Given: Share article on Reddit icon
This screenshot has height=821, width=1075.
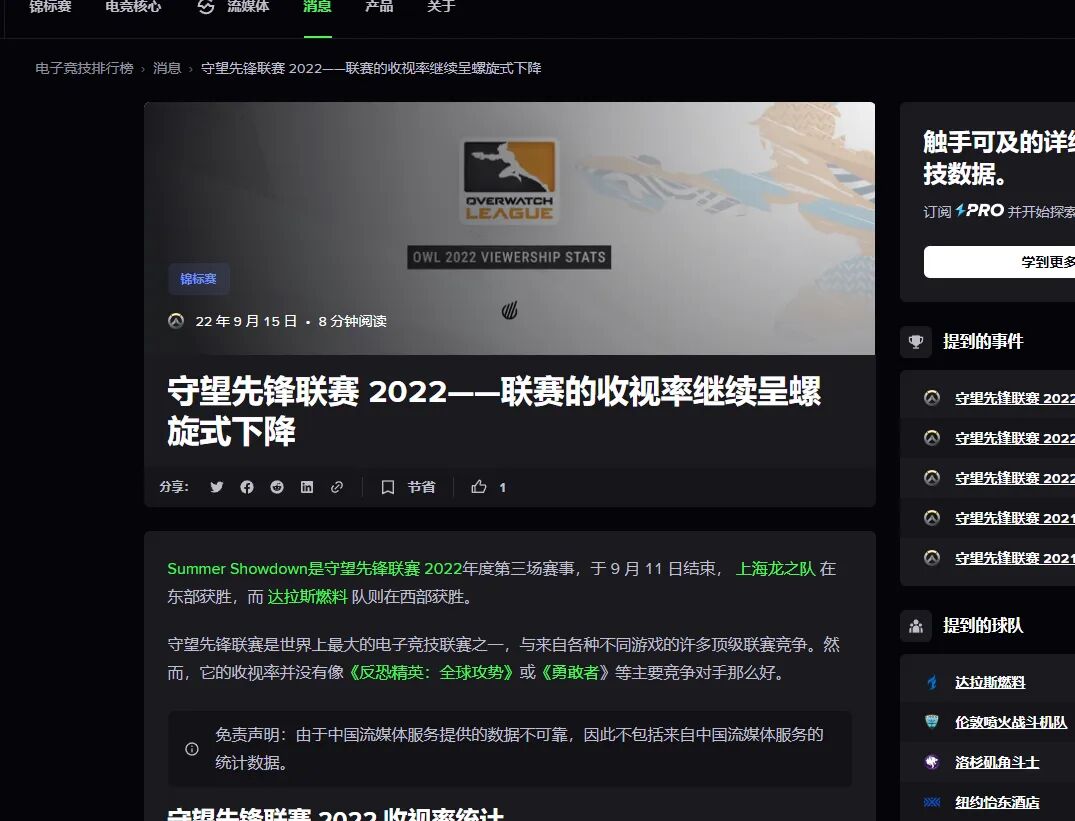Looking at the screenshot, I should point(277,487).
